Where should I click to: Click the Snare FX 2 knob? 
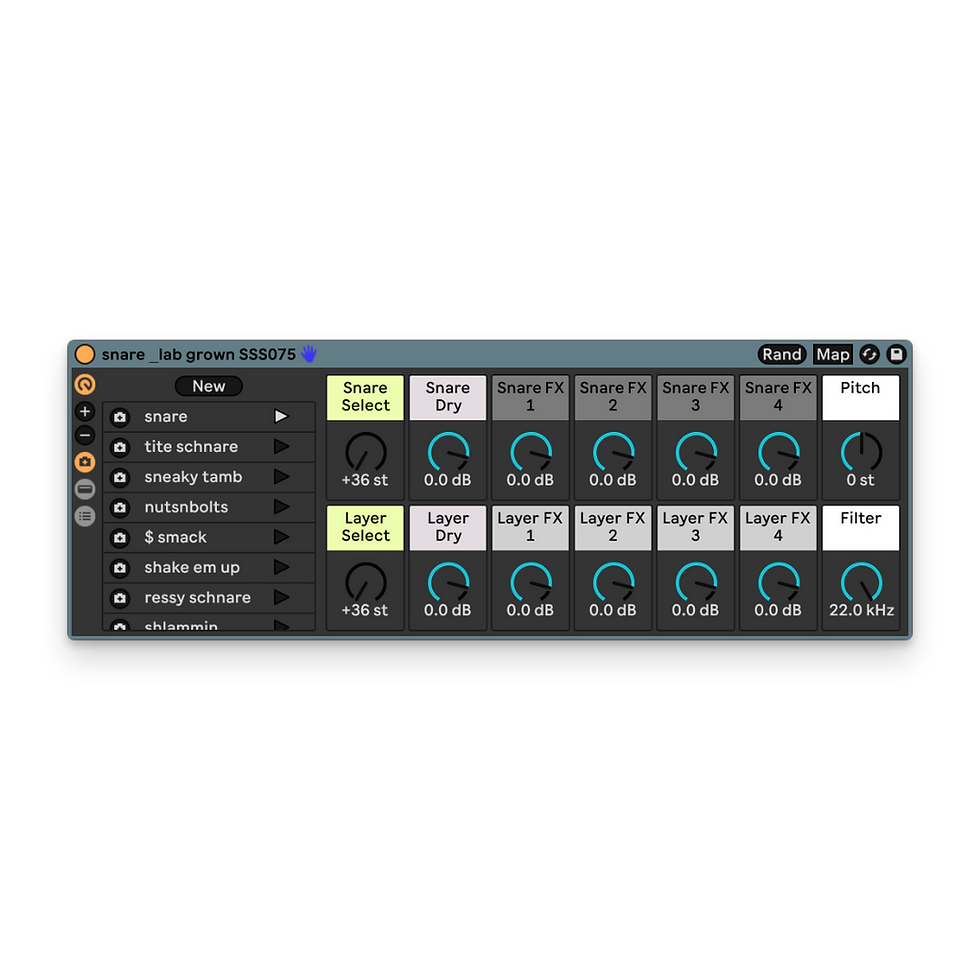(613, 452)
